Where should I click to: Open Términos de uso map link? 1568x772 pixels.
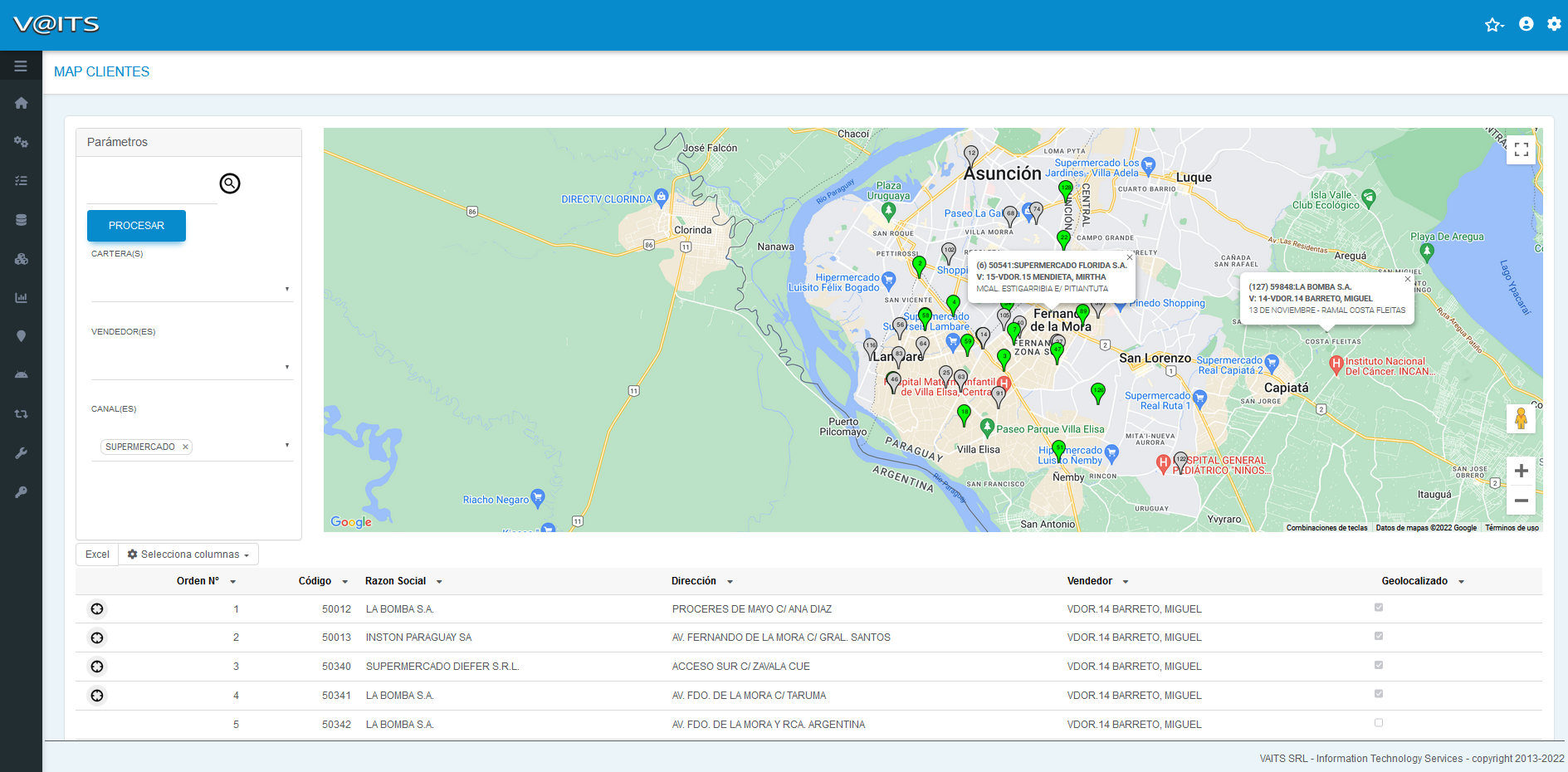click(x=1512, y=528)
